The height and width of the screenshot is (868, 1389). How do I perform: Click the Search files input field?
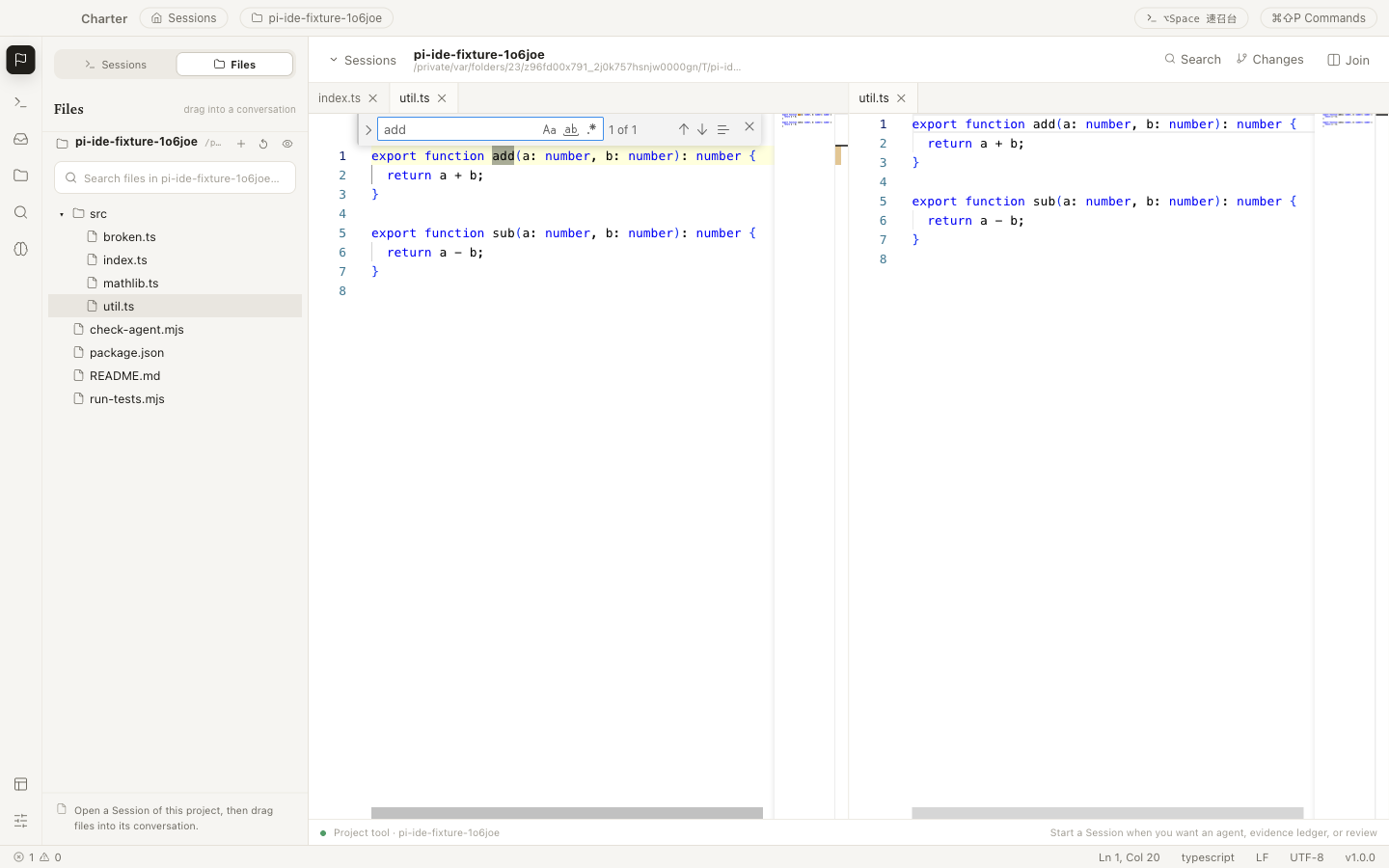[x=175, y=177]
